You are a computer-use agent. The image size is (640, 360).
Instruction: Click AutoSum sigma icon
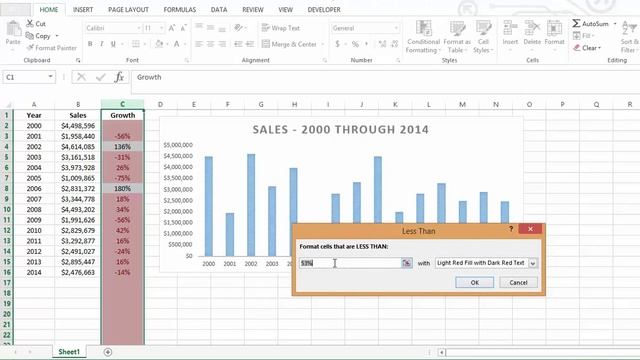[x=576, y=24]
